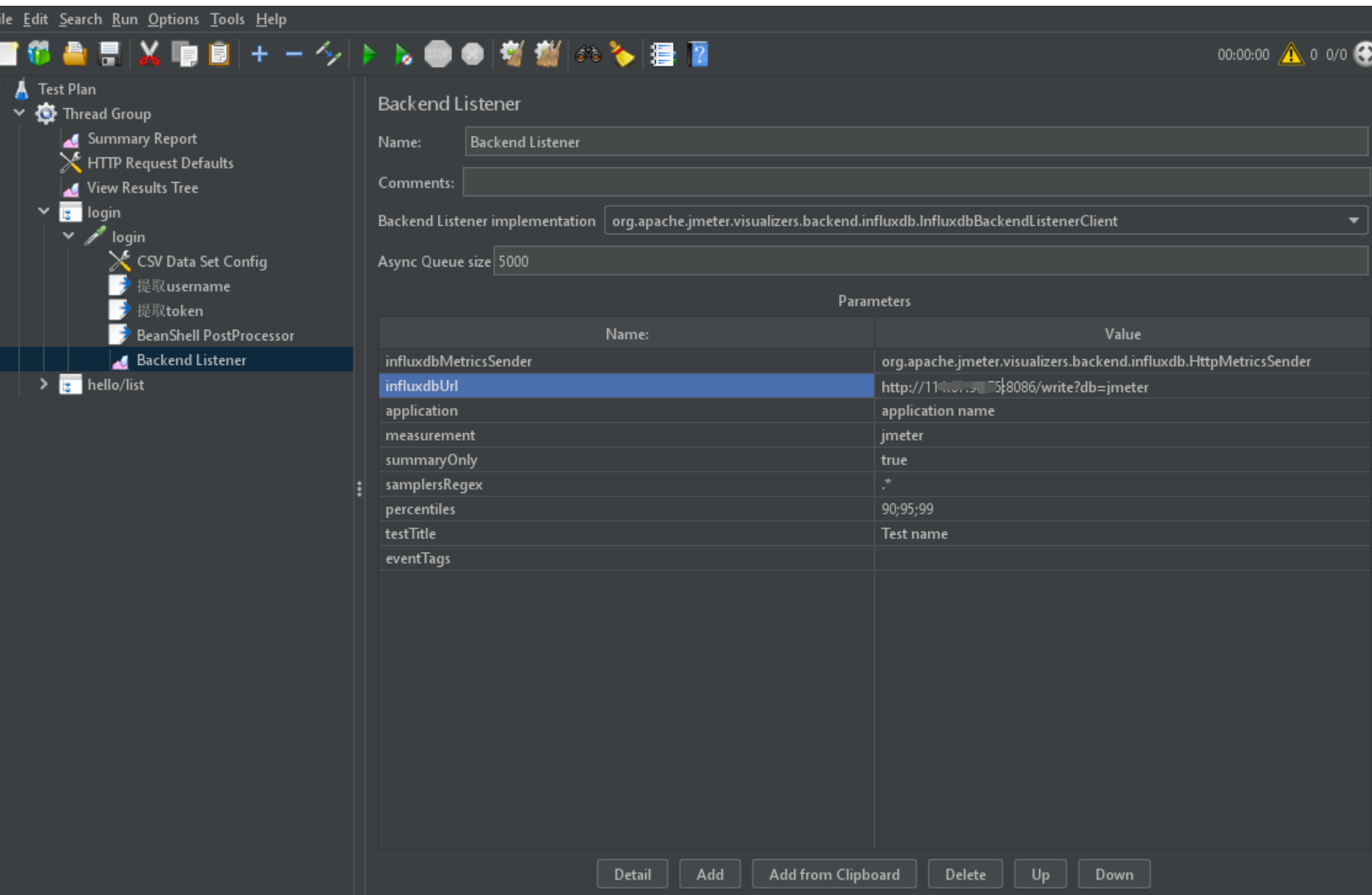Click the samplersRegex parameter name
Screen dimensions: 1372x895
pyautogui.click(x=626, y=484)
